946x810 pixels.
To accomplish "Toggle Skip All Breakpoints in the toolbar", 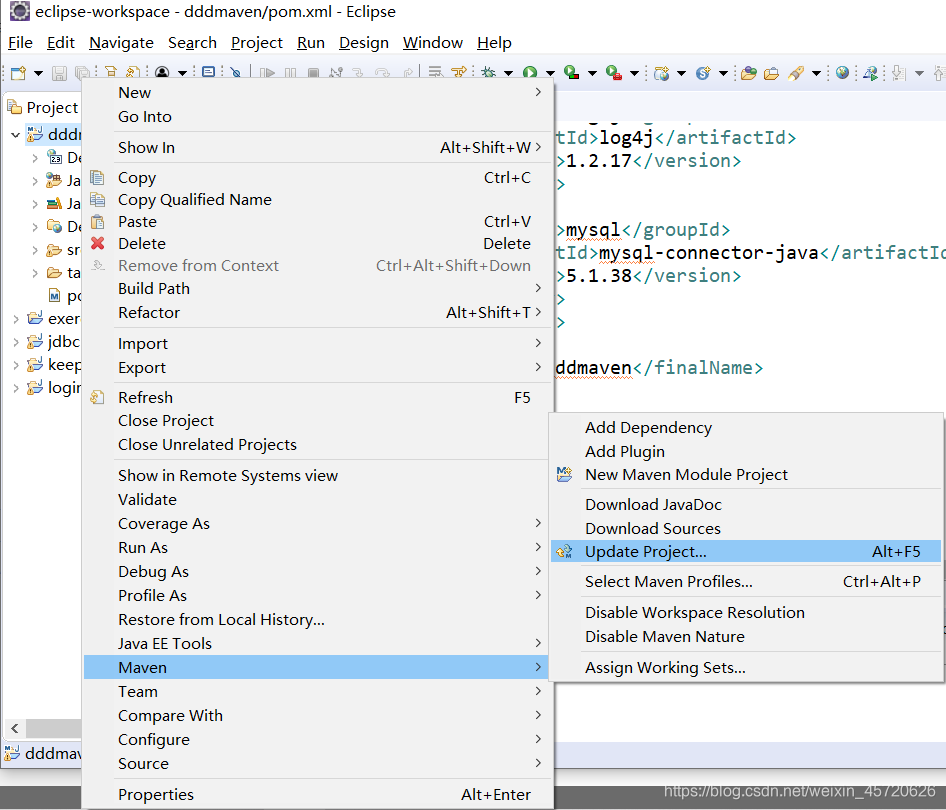I will tap(236, 73).
